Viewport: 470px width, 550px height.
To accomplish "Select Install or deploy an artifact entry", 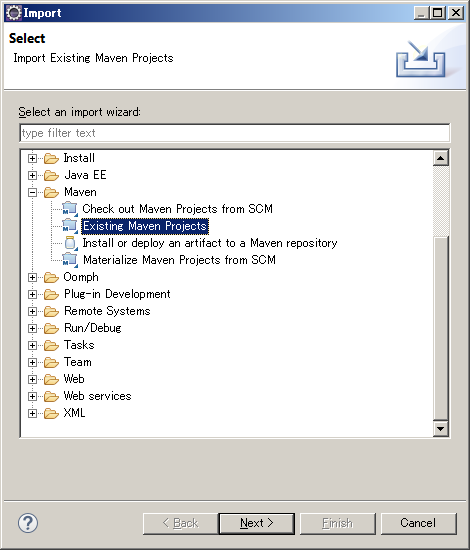I will pos(210,243).
